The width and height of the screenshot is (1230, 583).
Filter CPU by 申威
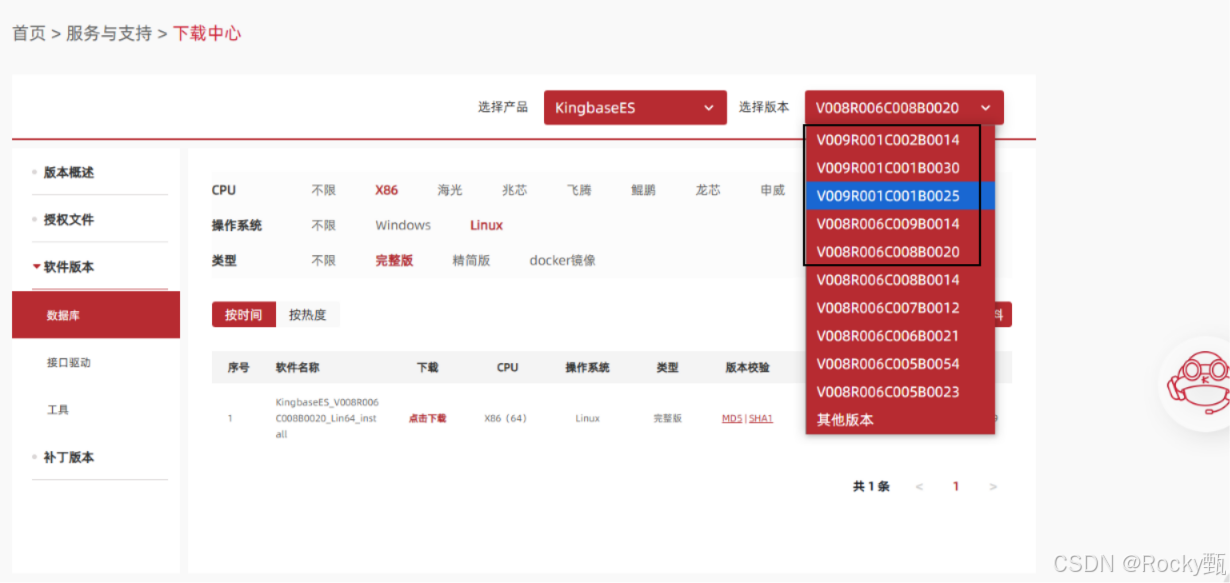pos(773,190)
